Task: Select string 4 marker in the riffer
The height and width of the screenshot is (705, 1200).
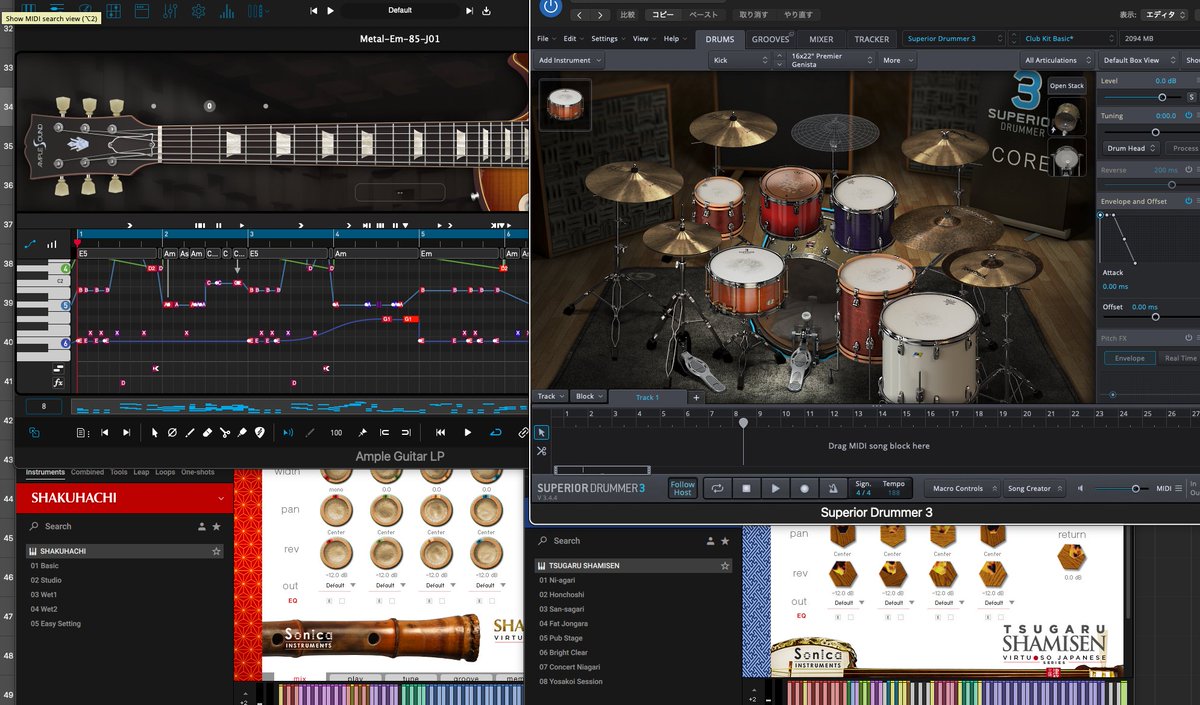Action: click(66, 268)
